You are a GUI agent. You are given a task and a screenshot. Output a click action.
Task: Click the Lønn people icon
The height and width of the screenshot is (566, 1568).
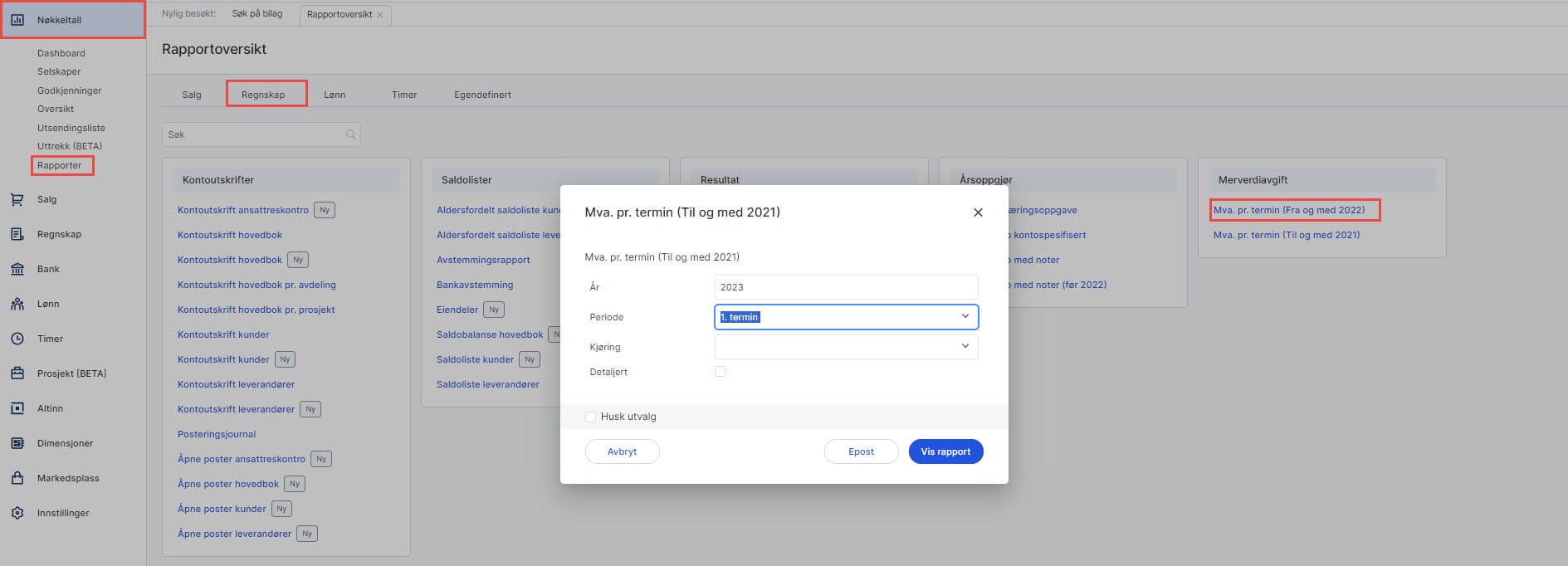click(x=17, y=304)
